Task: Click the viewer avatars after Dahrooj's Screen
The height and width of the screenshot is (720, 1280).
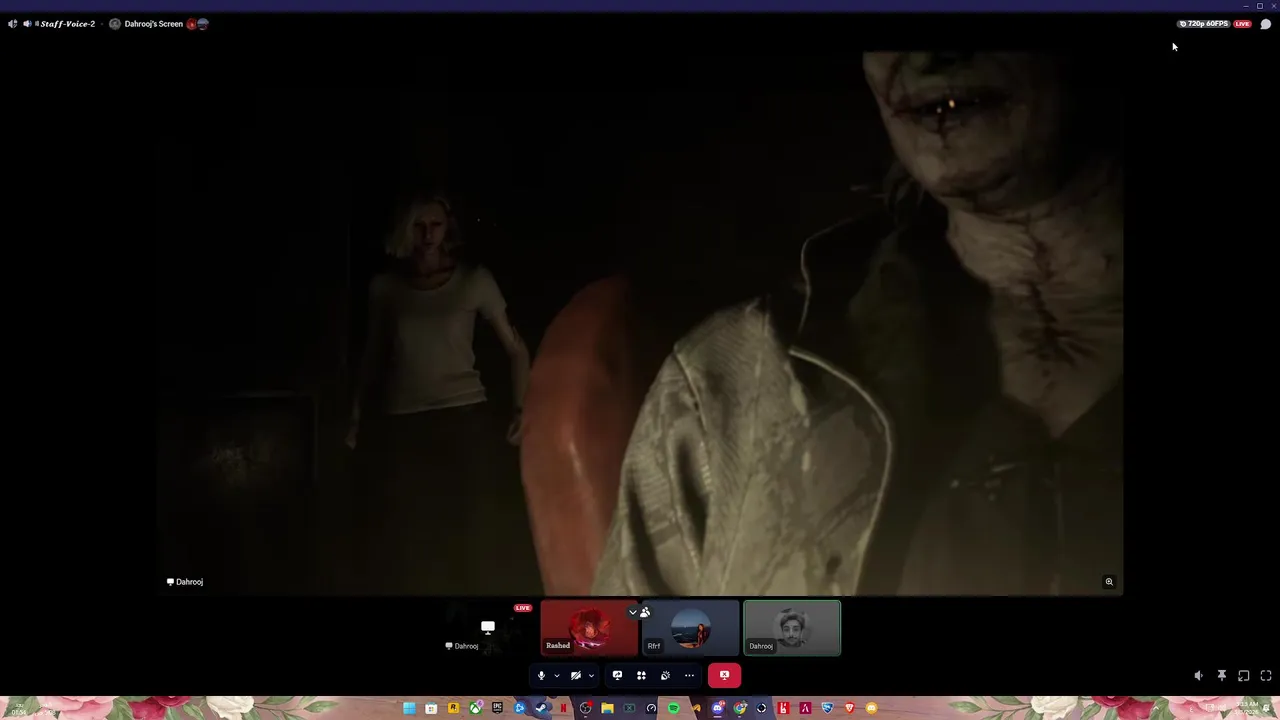Action: [198, 24]
